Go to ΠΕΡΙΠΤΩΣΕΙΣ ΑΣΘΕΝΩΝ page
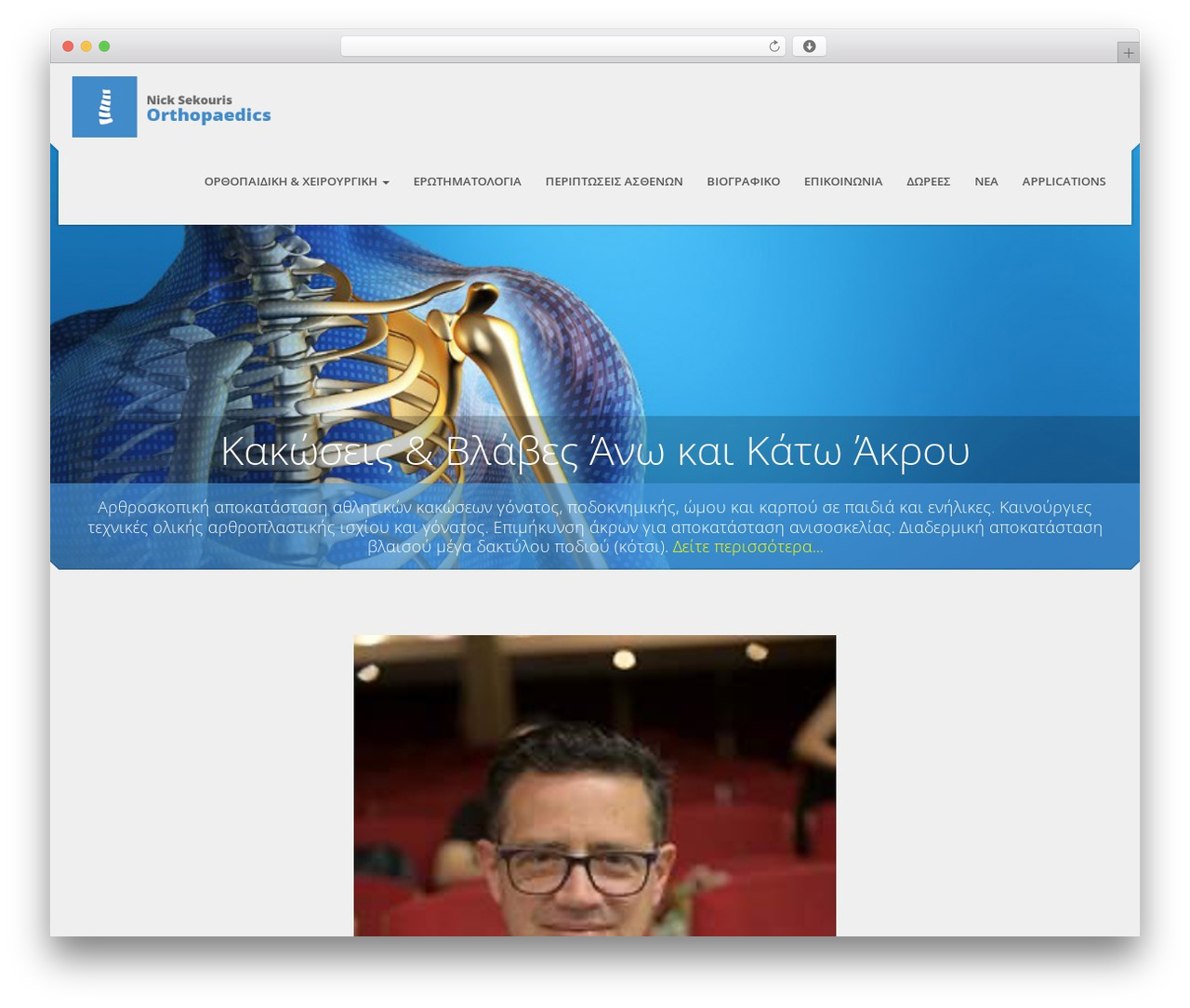This screenshot has height=1008, width=1190. coord(614,181)
